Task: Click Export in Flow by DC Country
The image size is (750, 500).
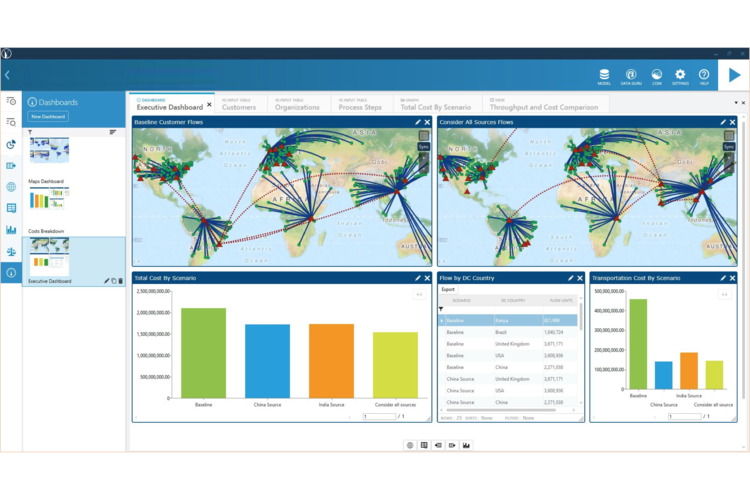Action: [448, 290]
